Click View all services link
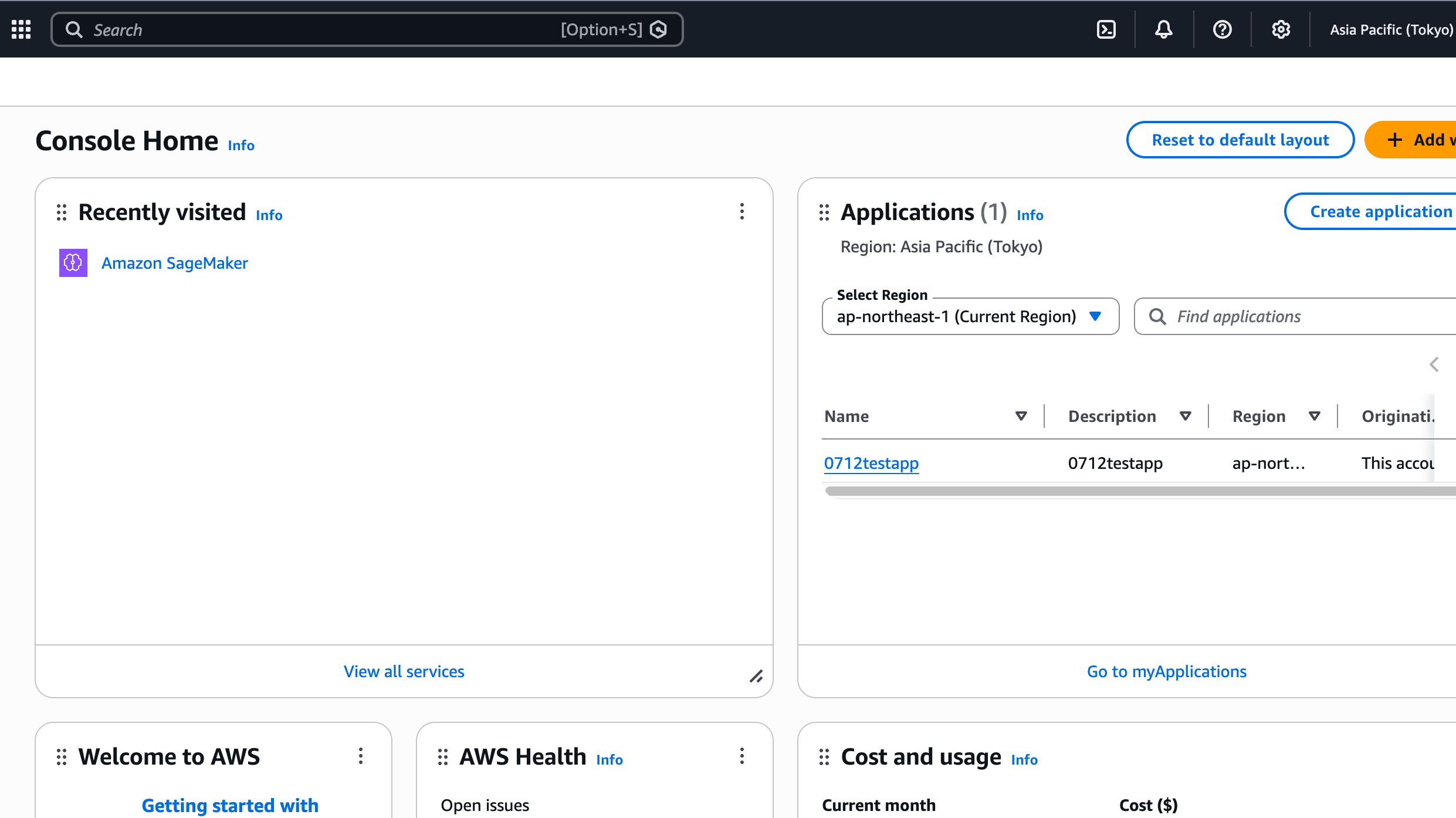This screenshot has width=1456, height=818. click(x=404, y=671)
